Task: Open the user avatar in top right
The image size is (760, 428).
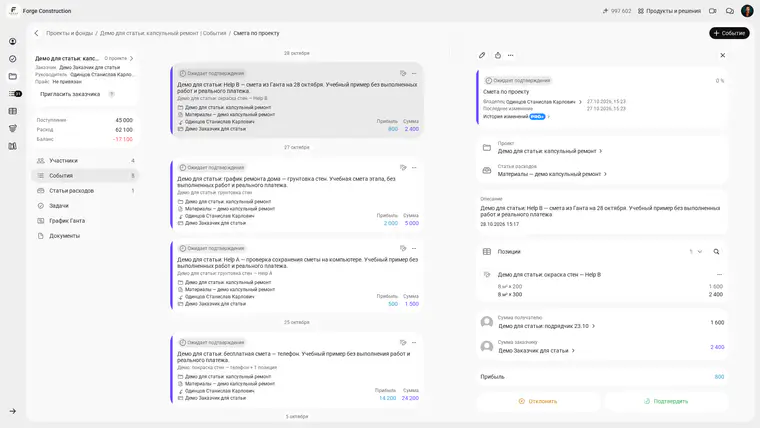Action: point(747,11)
